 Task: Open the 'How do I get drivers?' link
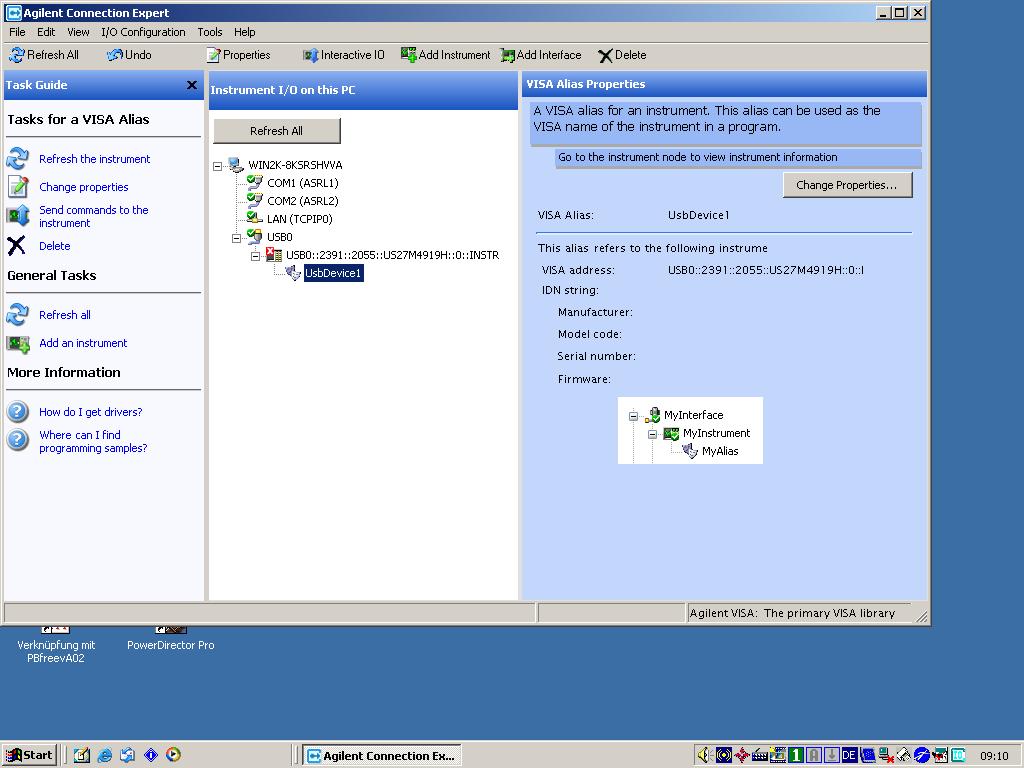point(90,412)
